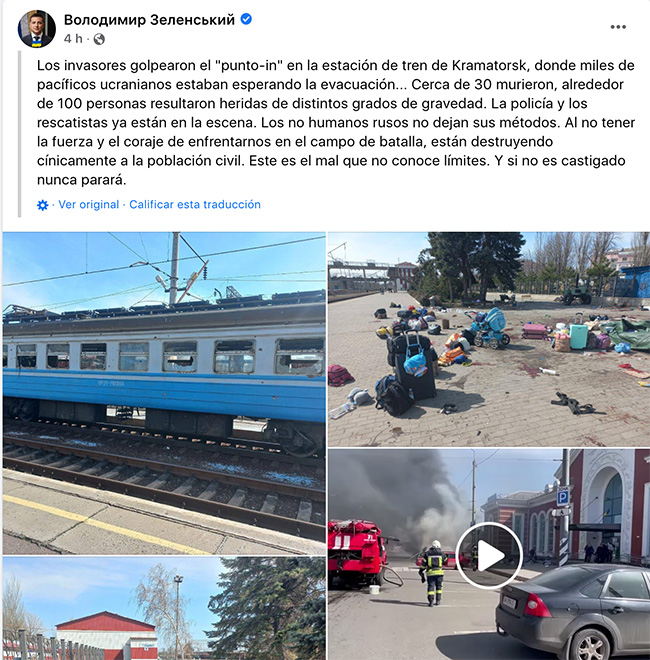The image size is (650, 660).
Task: Click the translated post text paragraph
Action: tap(336, 122)
